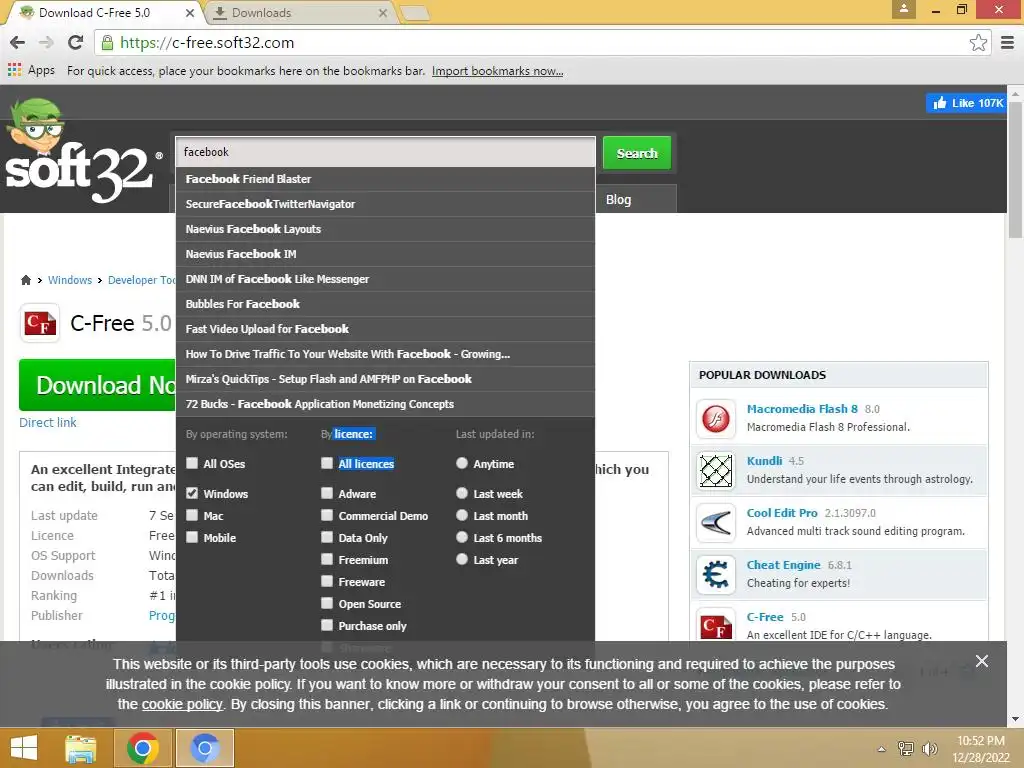This screenshot has width=1024, height=768.
Task: Choose suggestion DNN IM of Facebook Like Messenger
Action: point(385,279)
